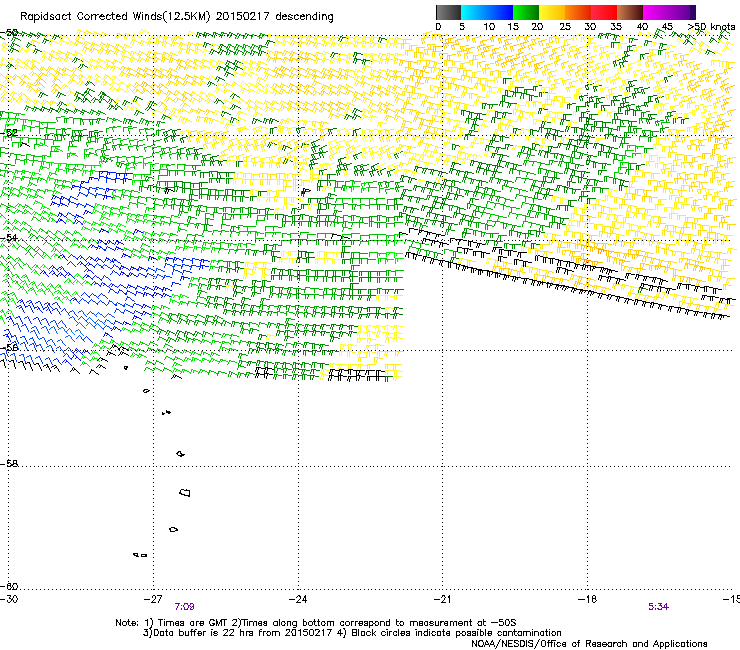Image resolution: width=740 pixels, height=650 pixels.
Task: Click the cyan-blue 5-15 knots color segment
Action: tap(487, 12)
